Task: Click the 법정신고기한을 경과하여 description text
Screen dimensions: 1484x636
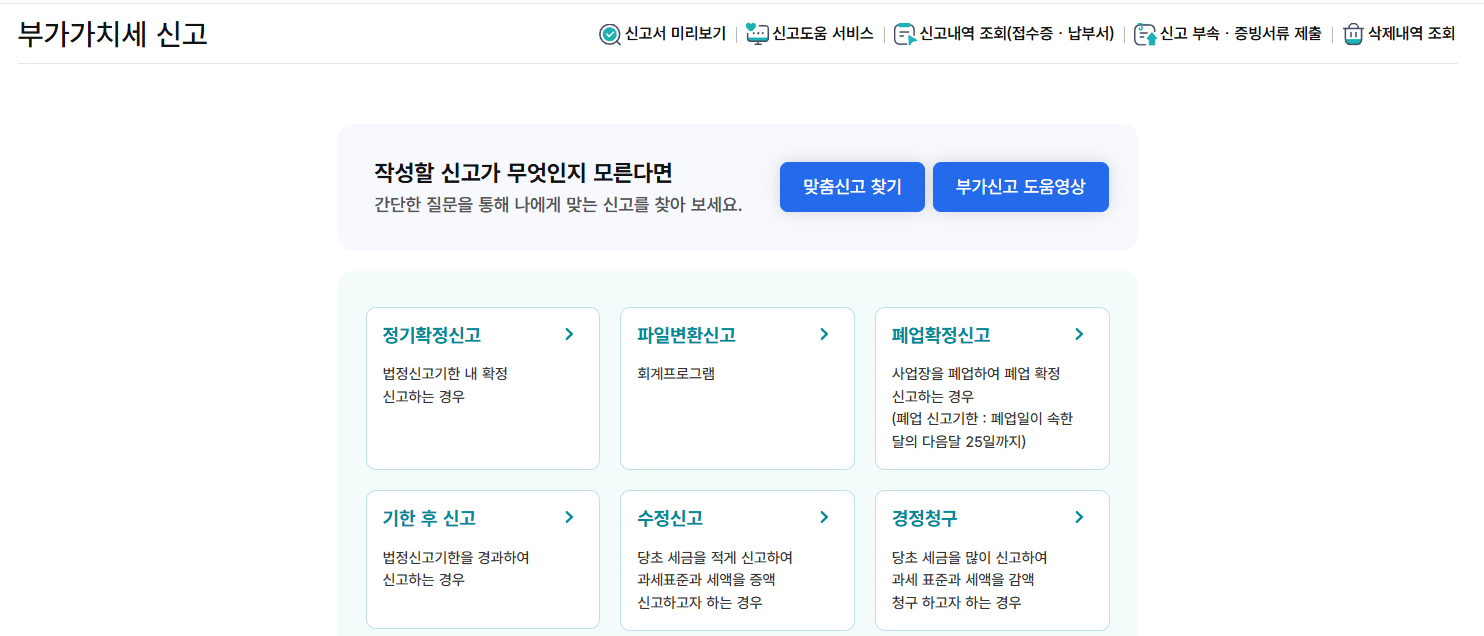Action: pyautogui.click(x=456, y=557)
